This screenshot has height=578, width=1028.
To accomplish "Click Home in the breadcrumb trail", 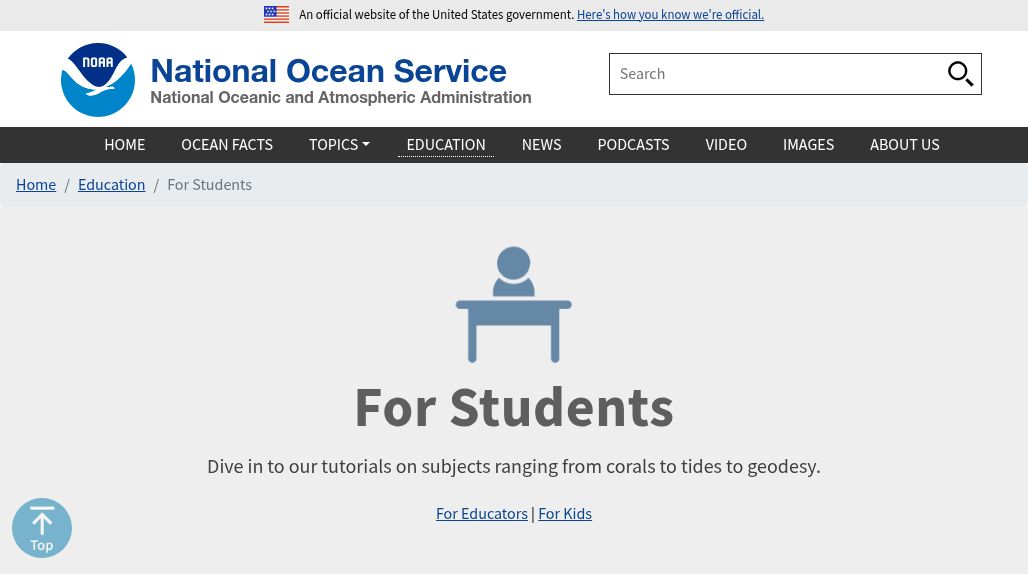I will [36, 184].
